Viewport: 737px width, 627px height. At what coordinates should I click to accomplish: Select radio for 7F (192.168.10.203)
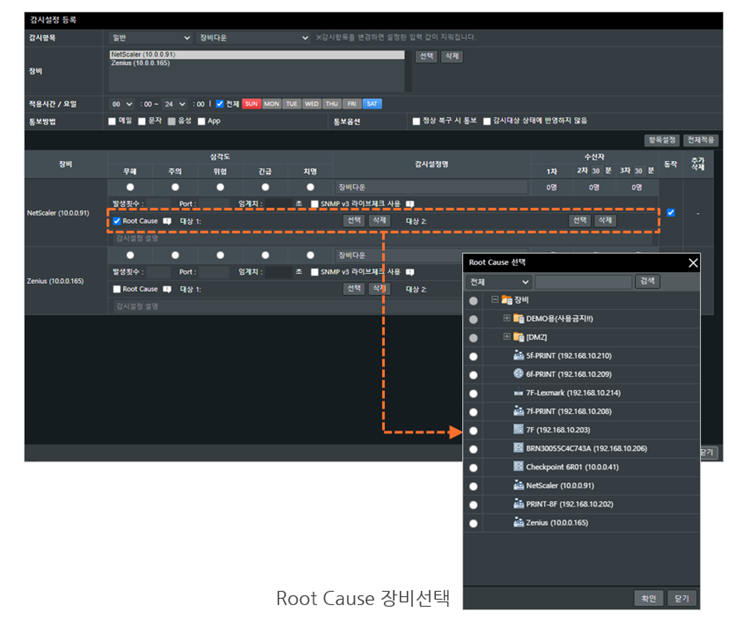click(473, 431)
